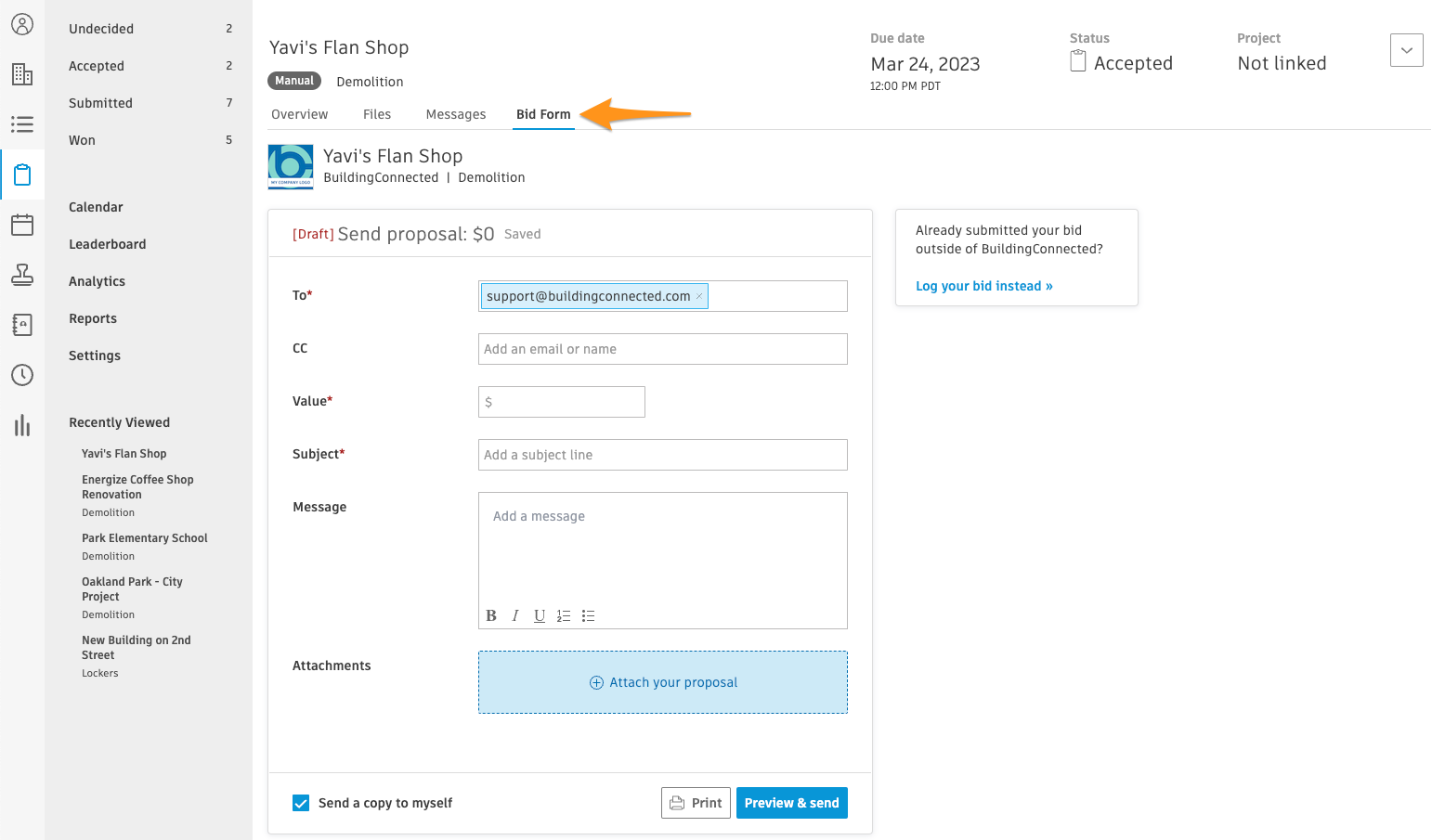
Task: Open the list view icon in sidebar
Action: click(x=22, y=124)
